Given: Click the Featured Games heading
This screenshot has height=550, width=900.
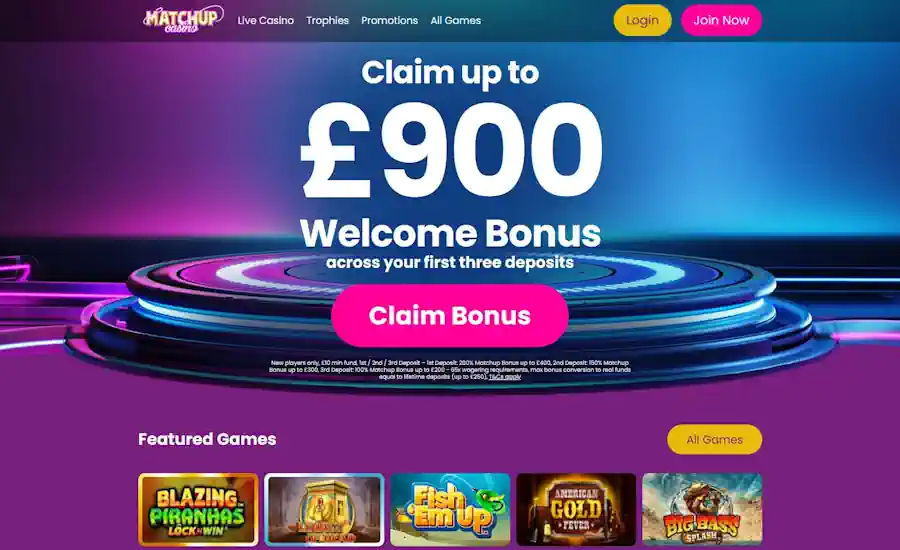Looking at the screenshot, I should [207, 439].
